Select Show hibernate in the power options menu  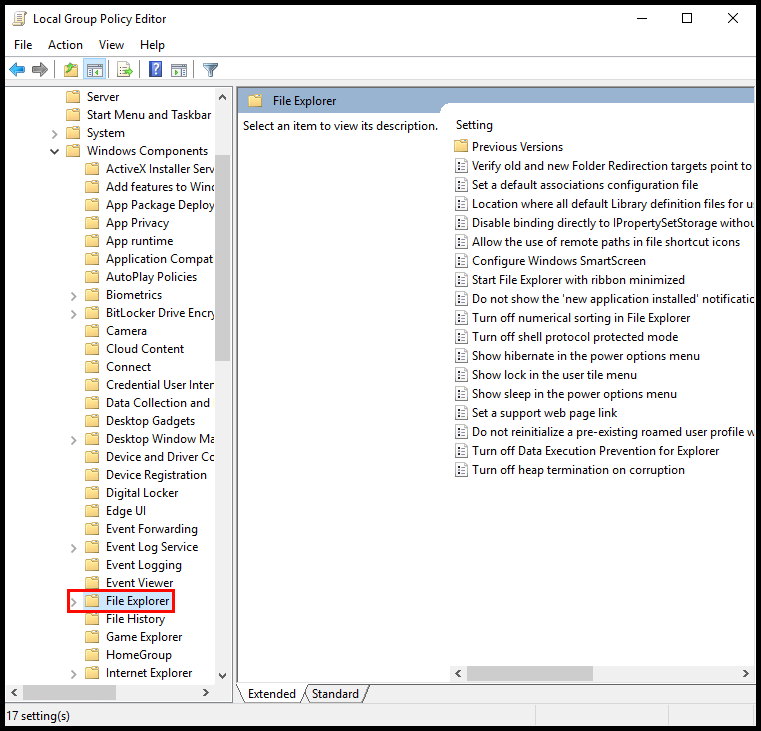586,356
